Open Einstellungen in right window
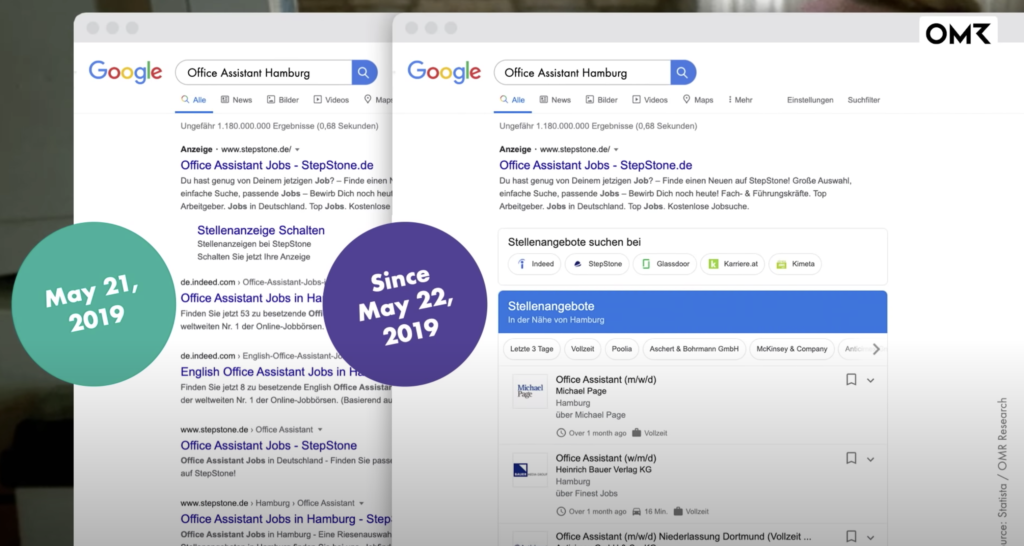Viewport: 1024px width, 546px height. (810, 100)
